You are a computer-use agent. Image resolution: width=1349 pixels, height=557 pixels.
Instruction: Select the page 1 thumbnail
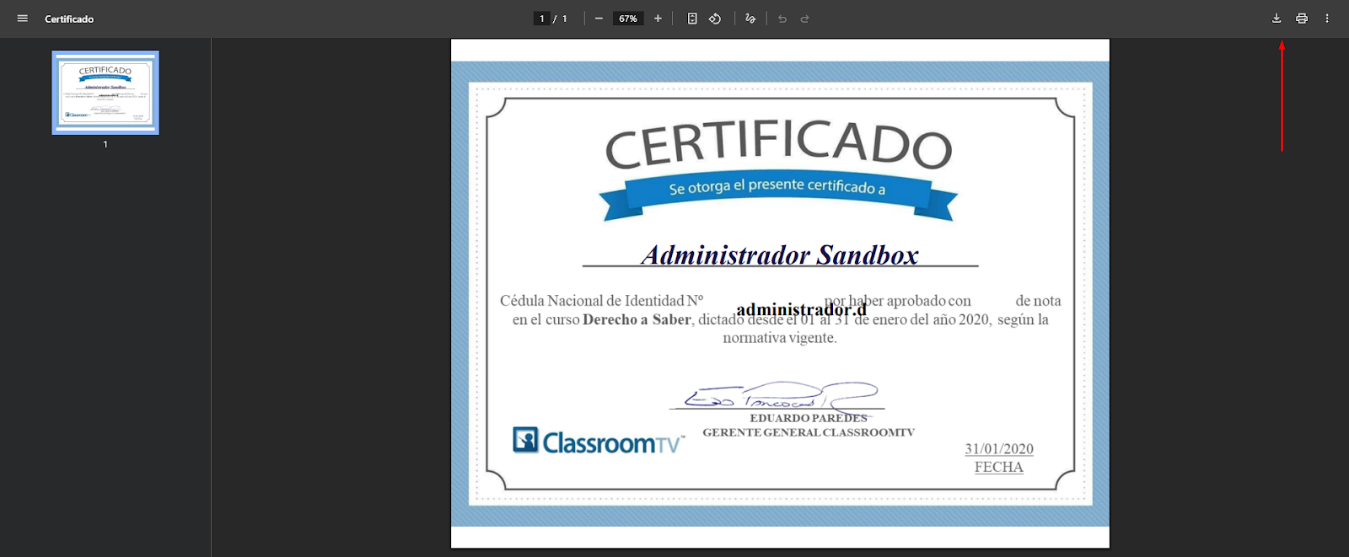coord(105,92)
